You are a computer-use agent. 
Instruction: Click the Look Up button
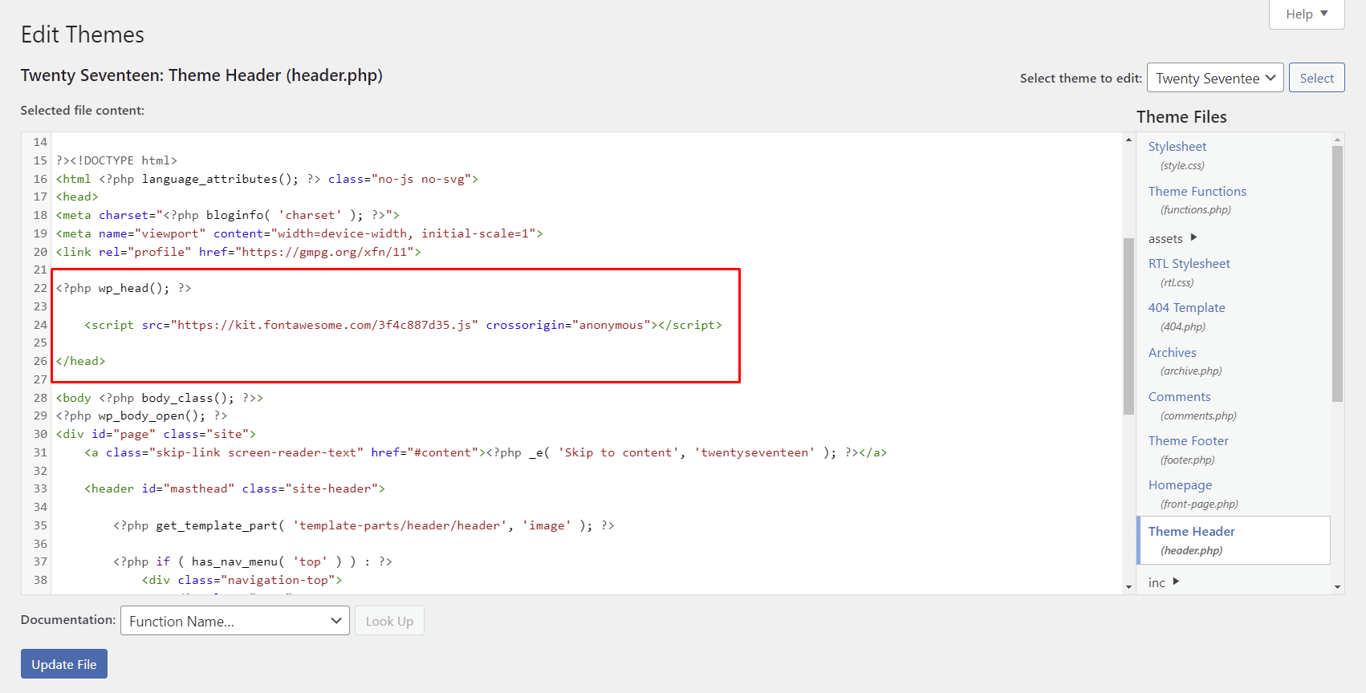pos(389,620)
